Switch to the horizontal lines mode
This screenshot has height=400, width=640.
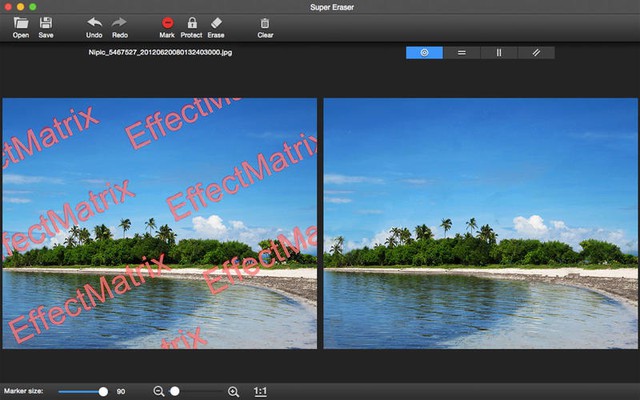(x=461, y=52)
